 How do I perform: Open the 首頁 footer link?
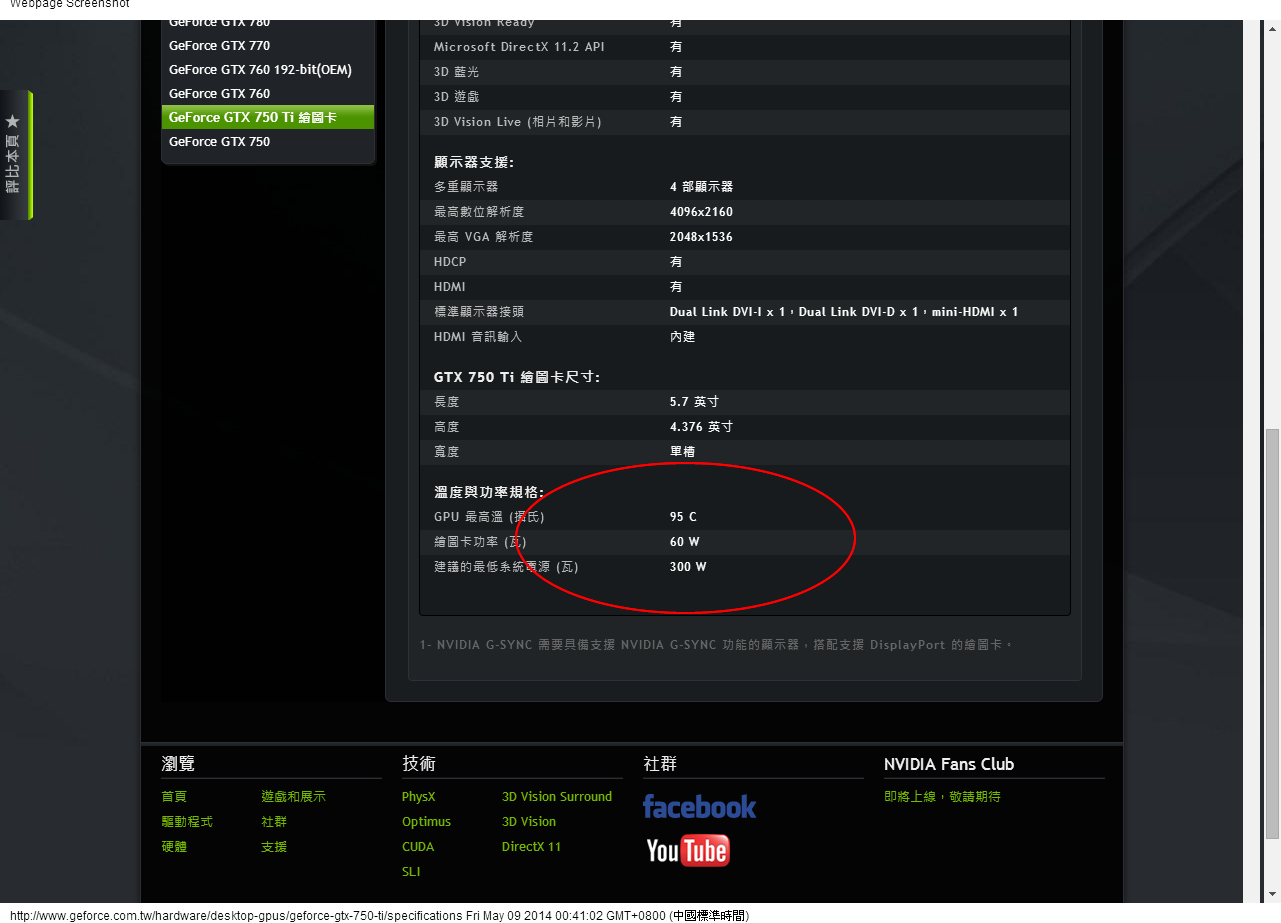point(174,797)
